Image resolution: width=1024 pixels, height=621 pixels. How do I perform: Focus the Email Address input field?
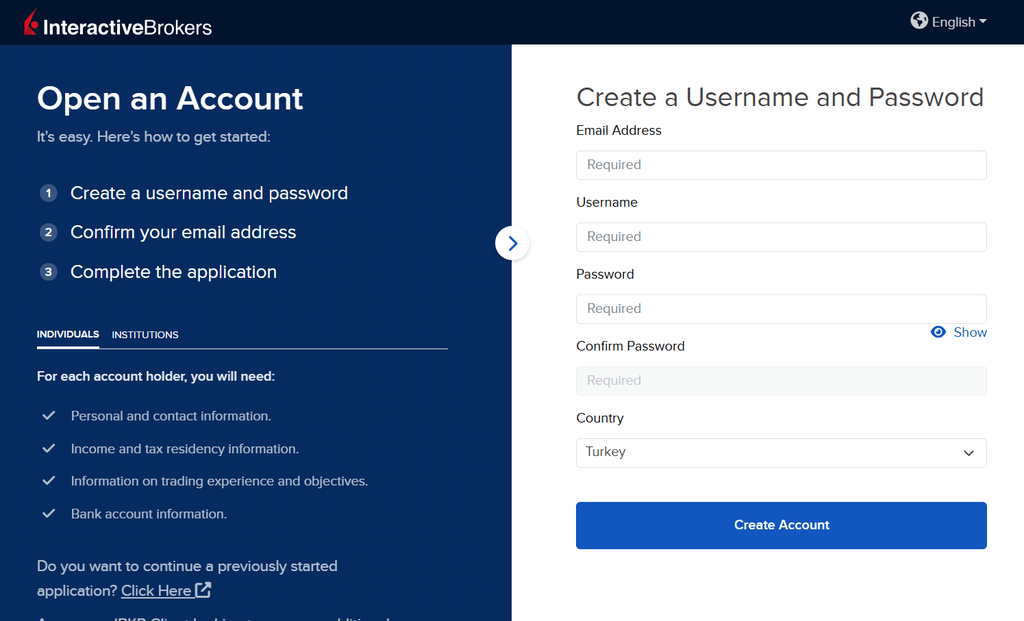pos(781,165)
